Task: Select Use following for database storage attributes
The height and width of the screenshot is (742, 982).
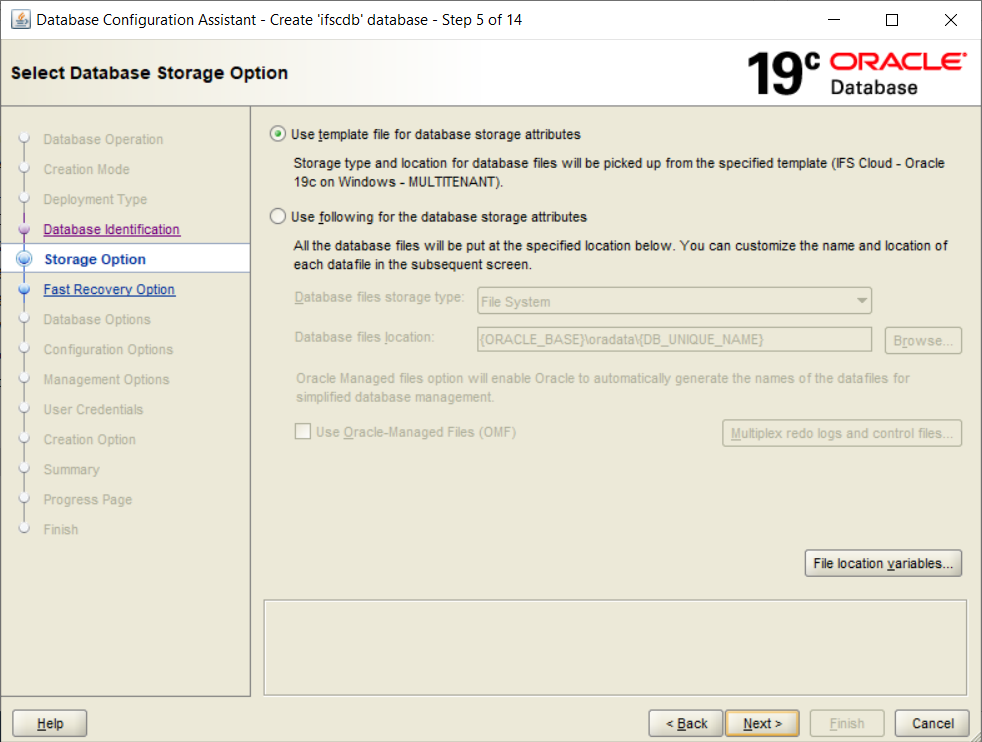Action: coord(277,216)
